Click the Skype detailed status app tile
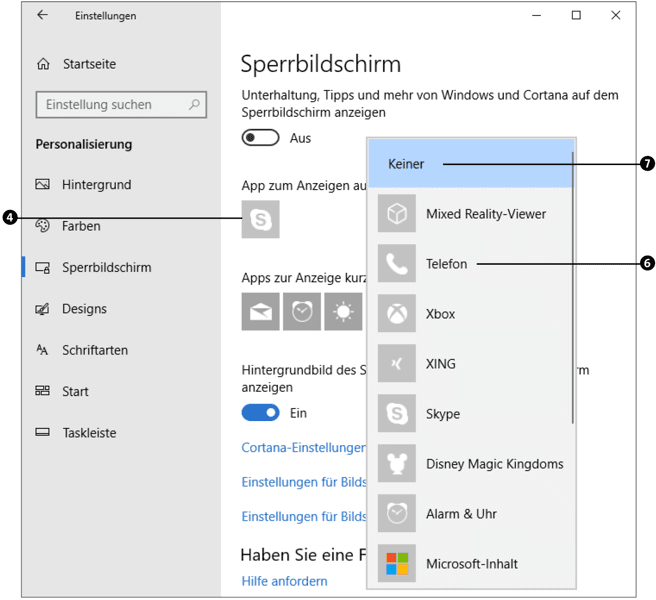Screen dimensions: 656x600 point(260,219)
